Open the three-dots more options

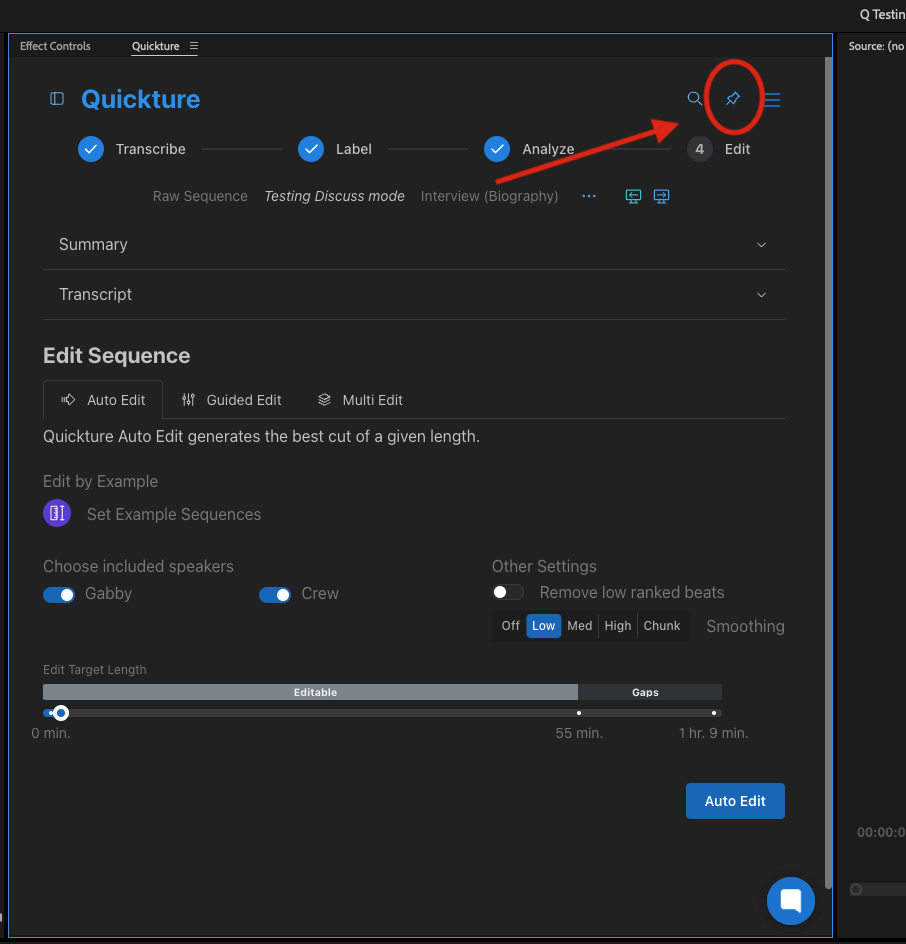tap(589, 196)
